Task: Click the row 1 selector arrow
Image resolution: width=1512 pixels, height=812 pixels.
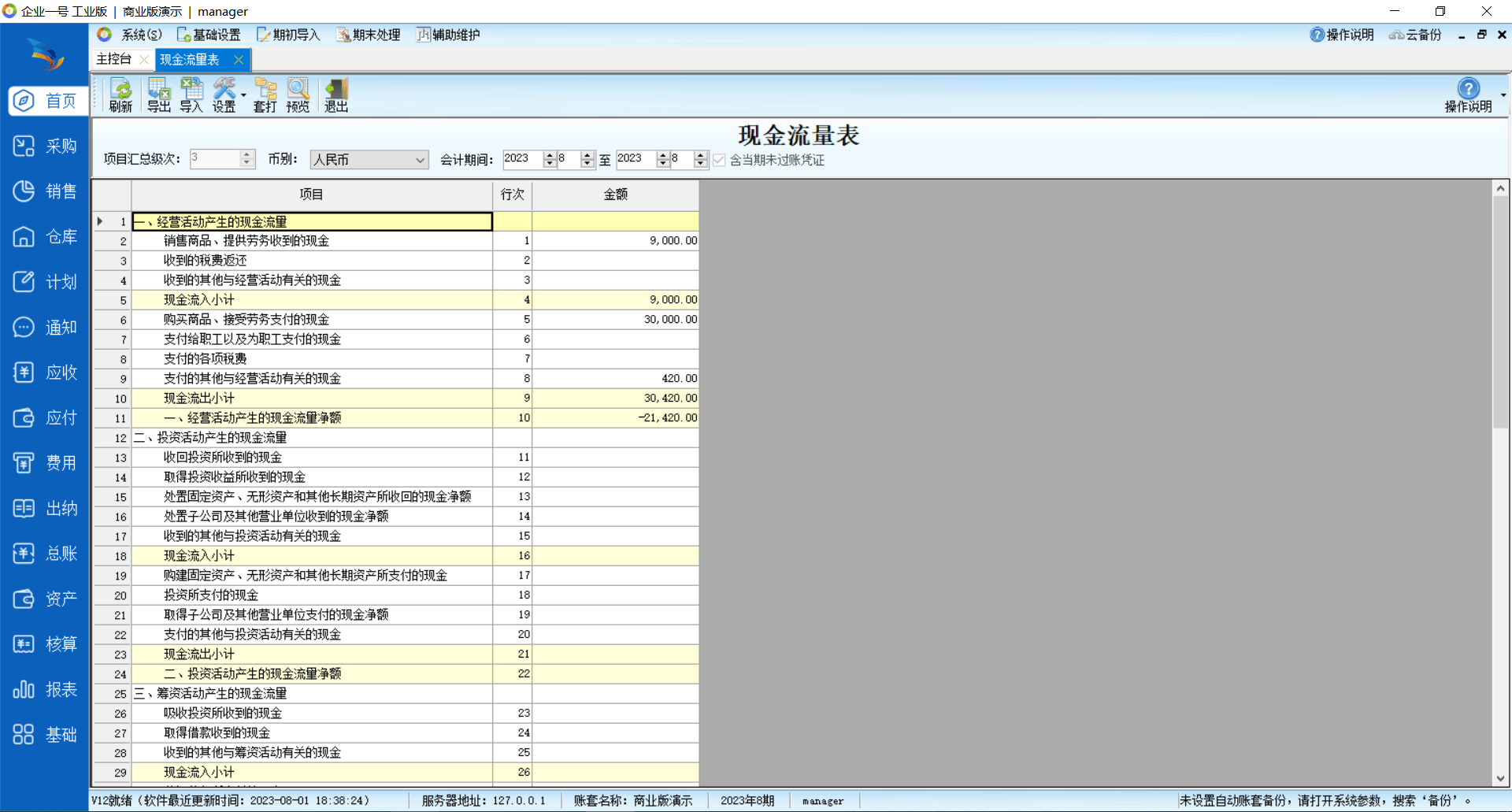Action: click(100, 221)
